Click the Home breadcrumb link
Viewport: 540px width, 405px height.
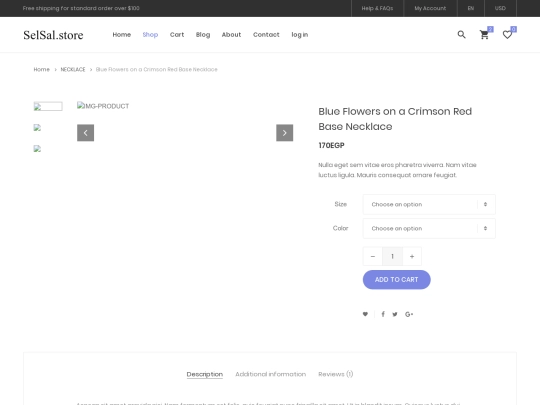(x=41, y=69)
